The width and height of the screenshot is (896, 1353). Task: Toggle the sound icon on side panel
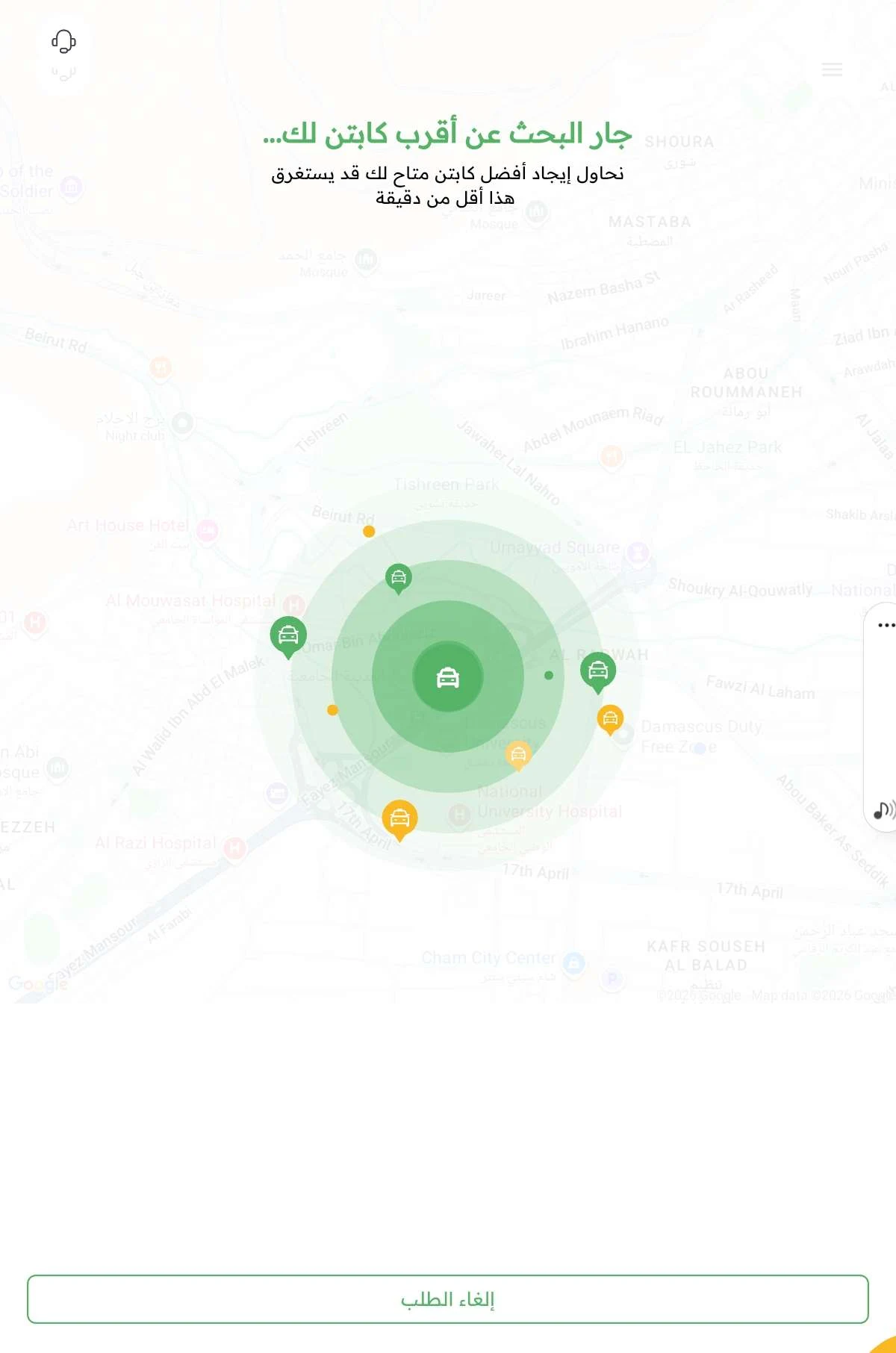(884, 810)
